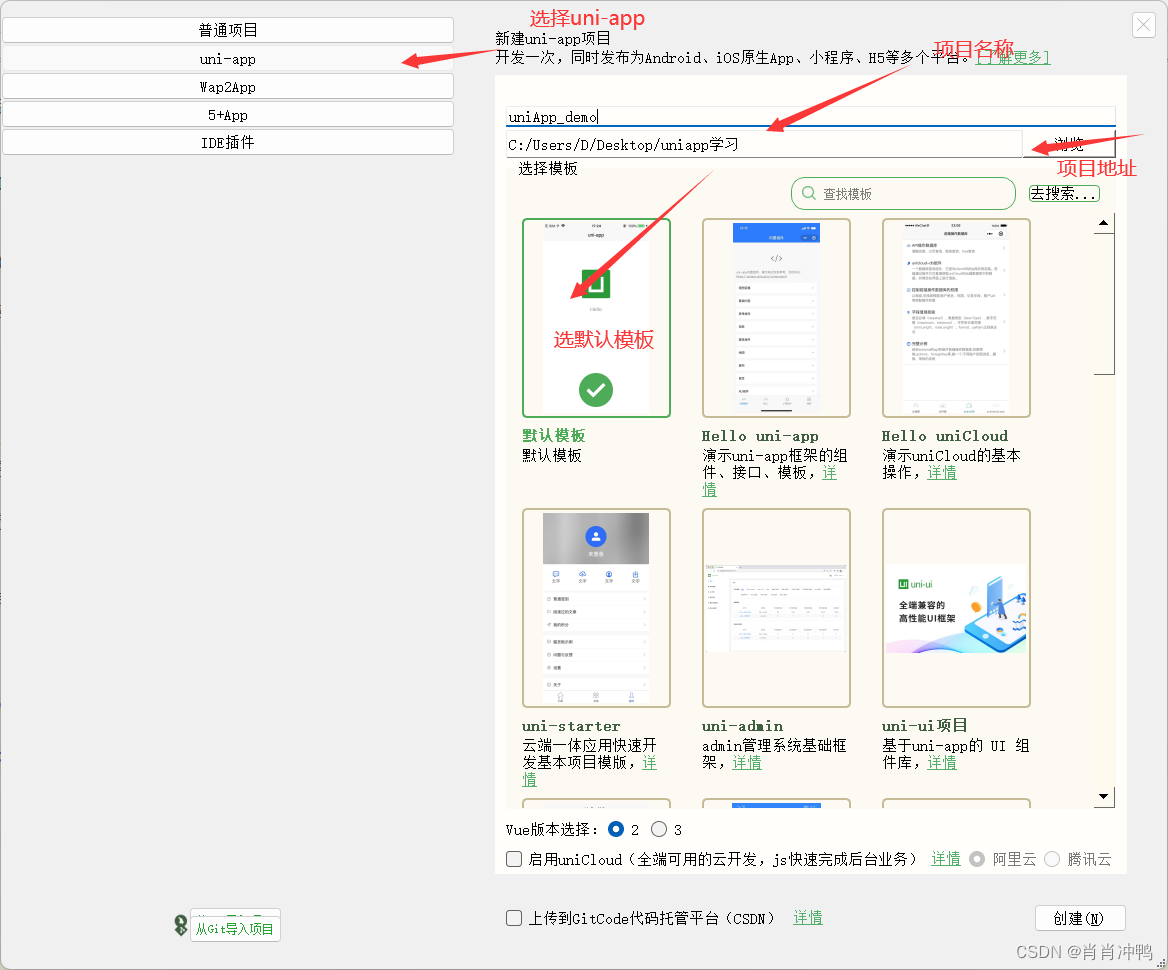Click the magnifier icon in 查找模板 search box
Screen dimensions: 1168x970
pyautogui.click(x=808, y=193)
